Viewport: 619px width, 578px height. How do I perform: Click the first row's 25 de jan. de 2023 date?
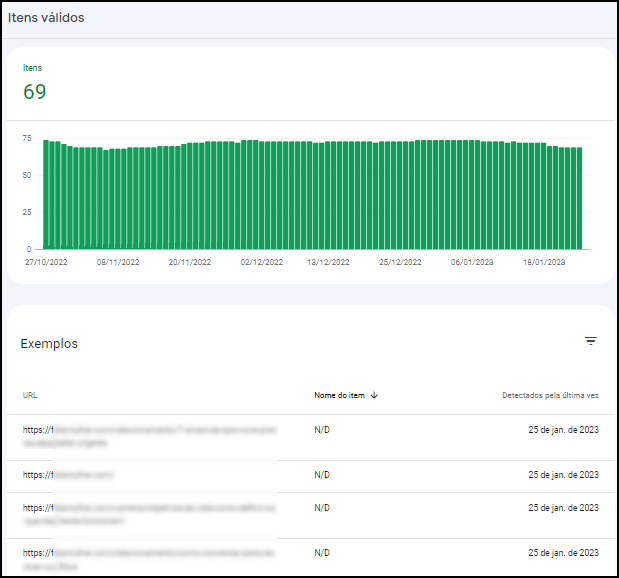click(x=563, y=430)
